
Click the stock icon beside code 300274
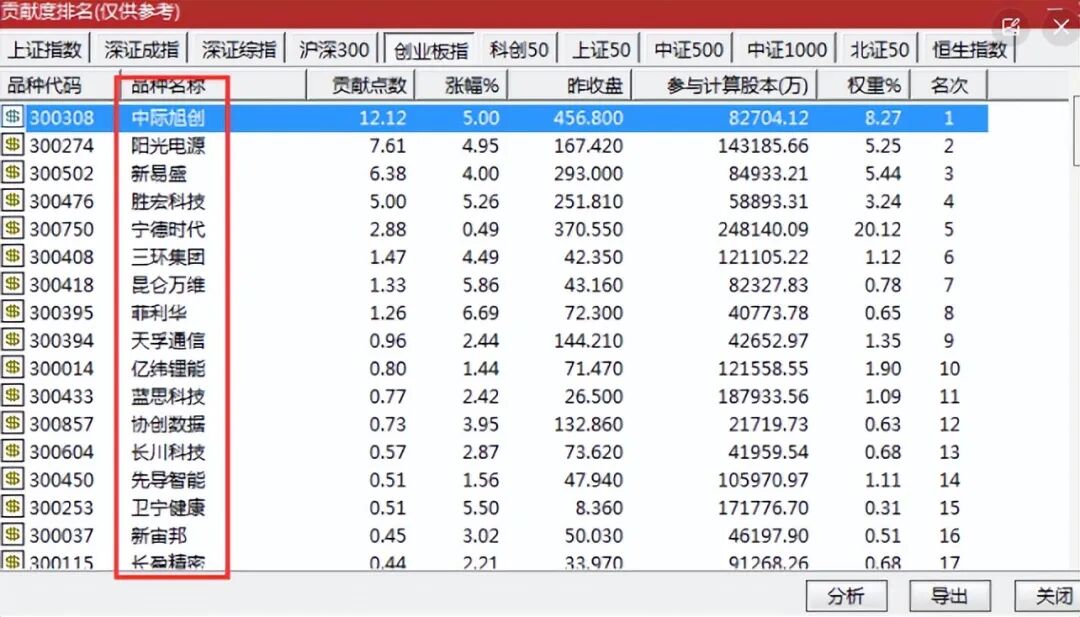coord(12,145)
